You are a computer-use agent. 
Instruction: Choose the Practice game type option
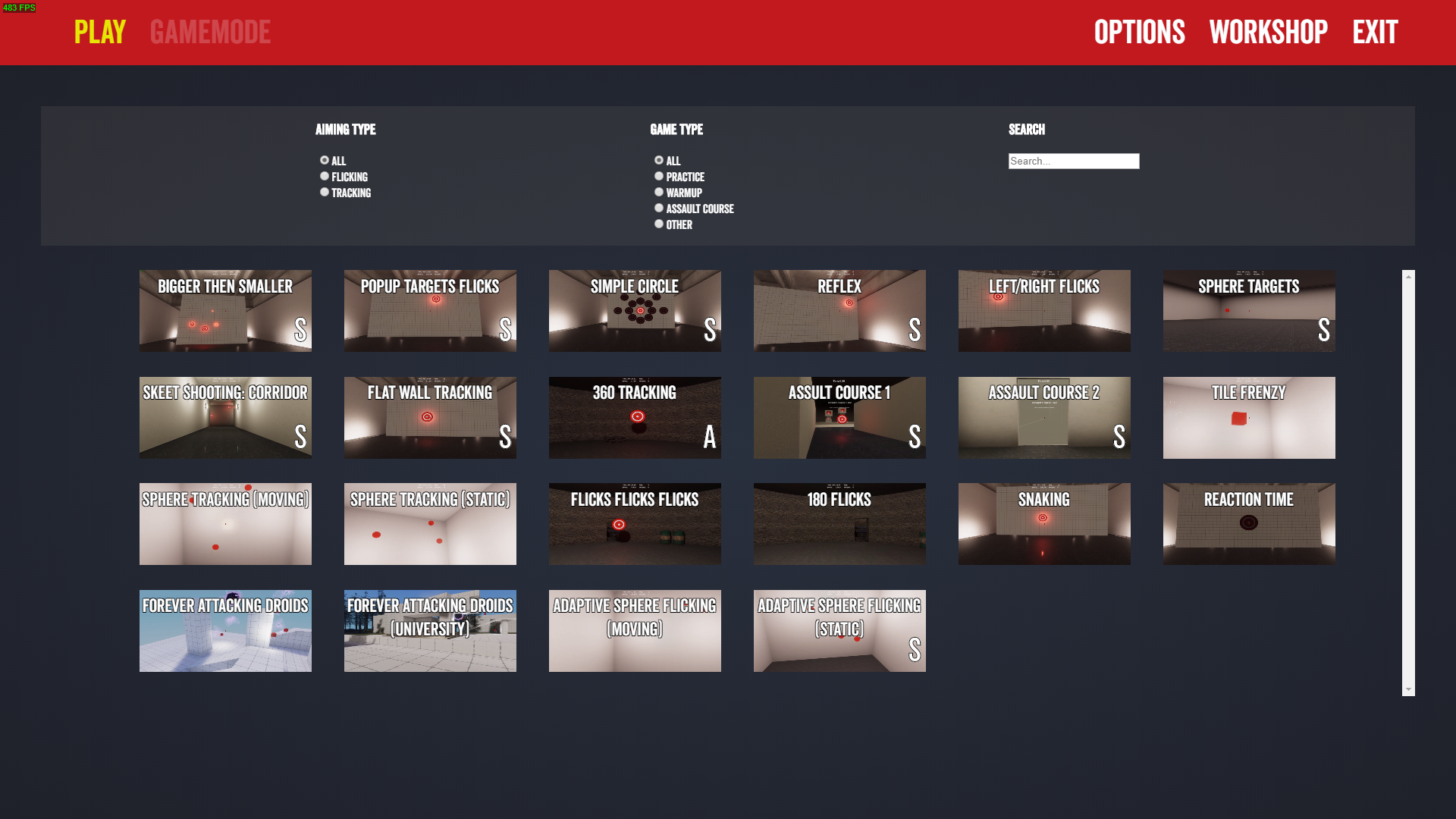click(659, 176)
